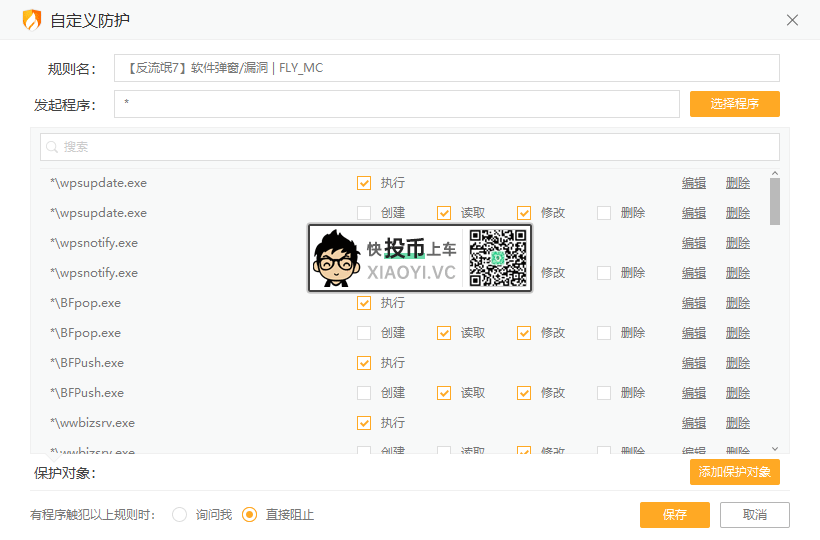Check 删除 for BFpop.exe file row

click(x=604, y=333)
